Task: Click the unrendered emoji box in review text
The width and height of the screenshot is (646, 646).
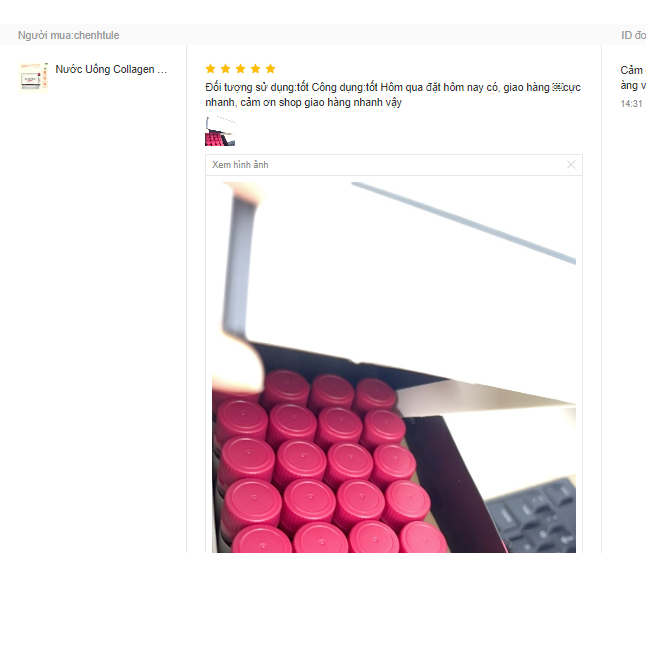Action: tap(557, 87)
